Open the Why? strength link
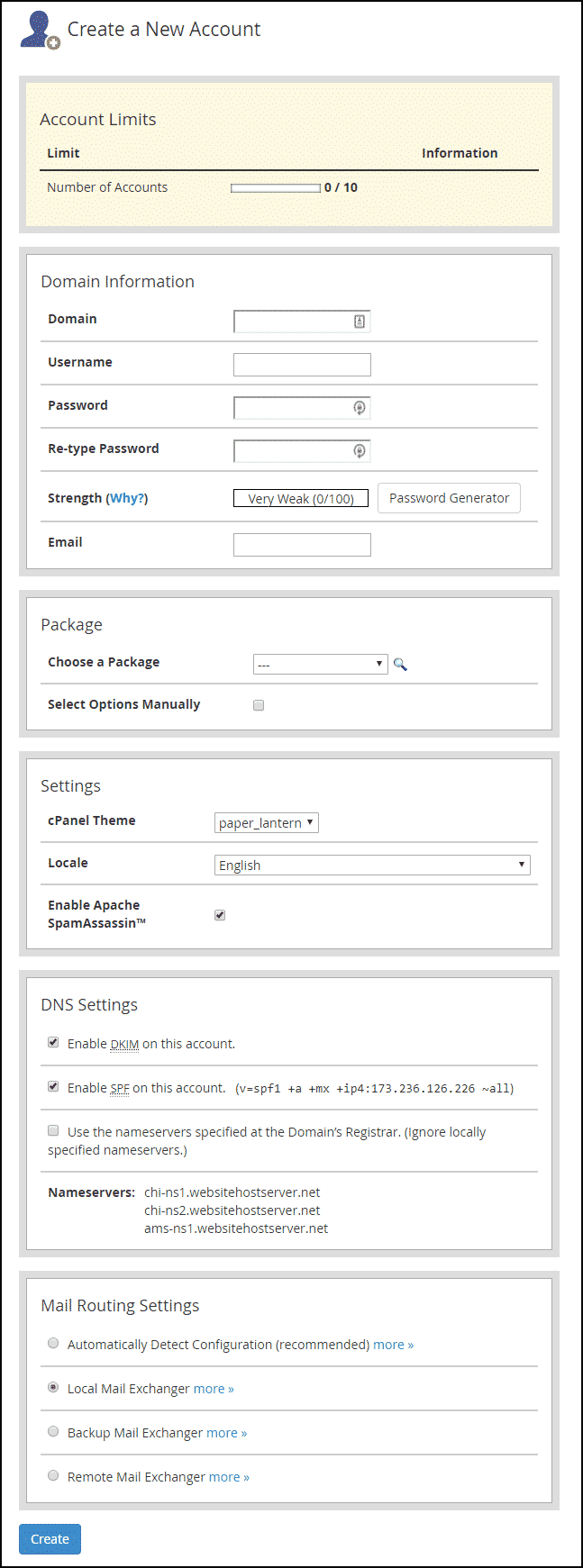The height and width of the screenshot is (1568, 583). pos(127,498)
